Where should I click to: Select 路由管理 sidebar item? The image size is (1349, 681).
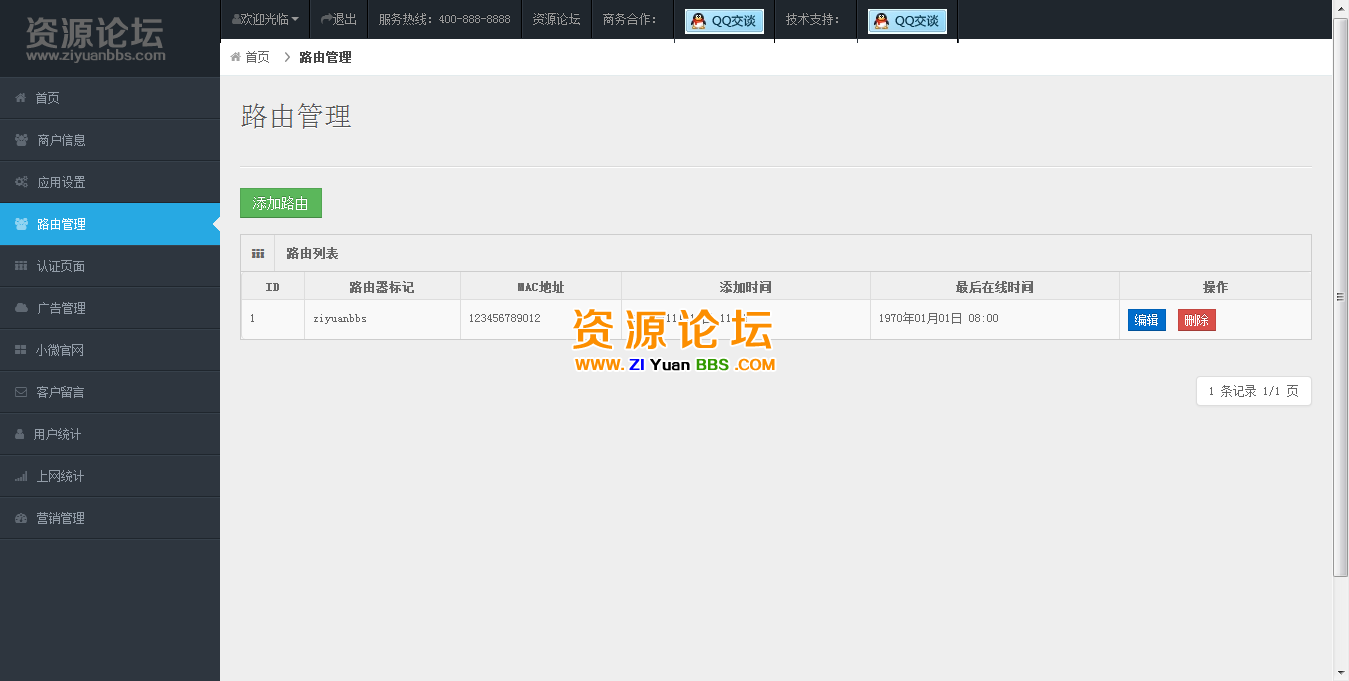point(110,224)
